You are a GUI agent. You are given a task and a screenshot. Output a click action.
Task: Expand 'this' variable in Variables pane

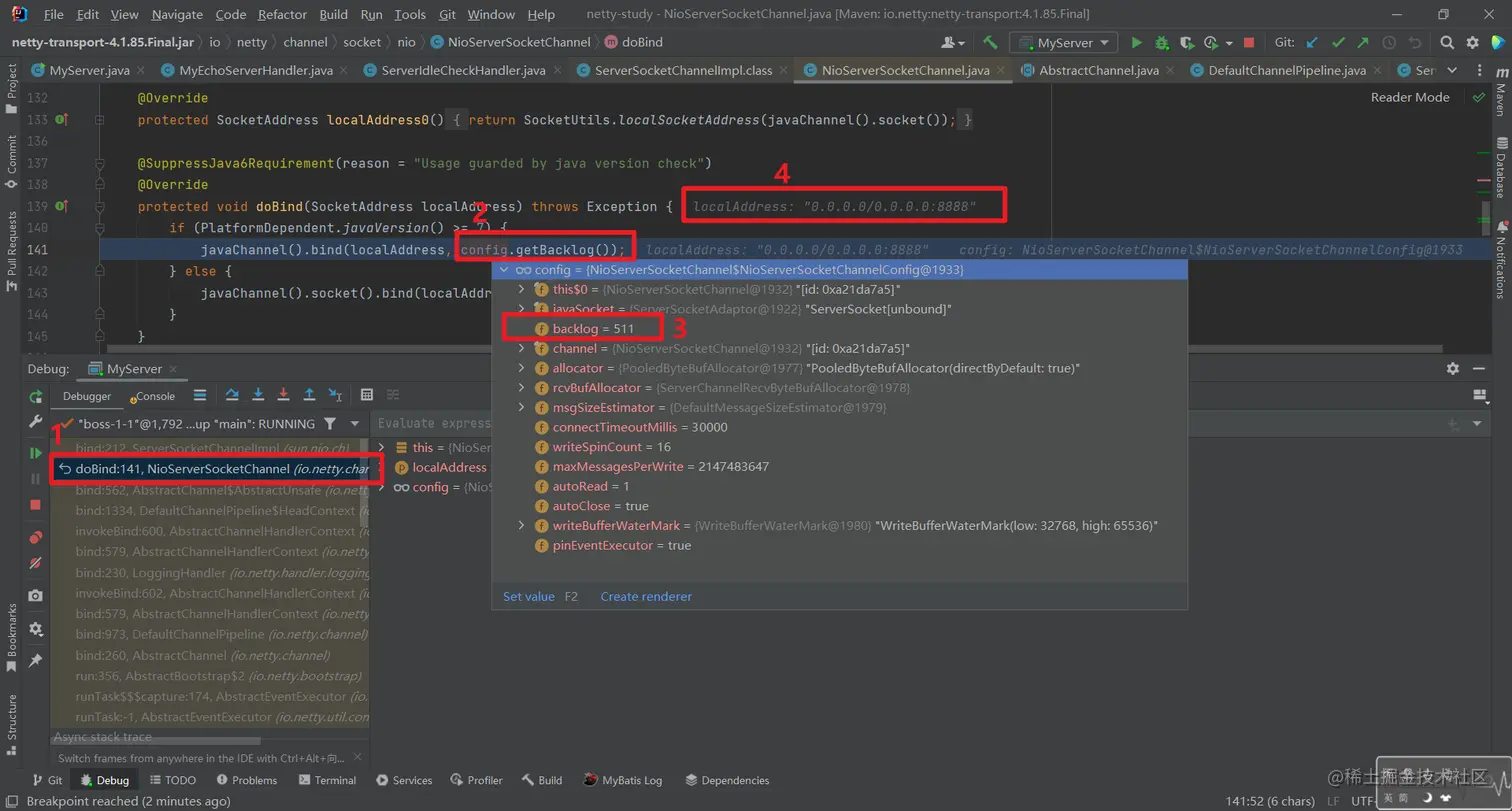381,447
